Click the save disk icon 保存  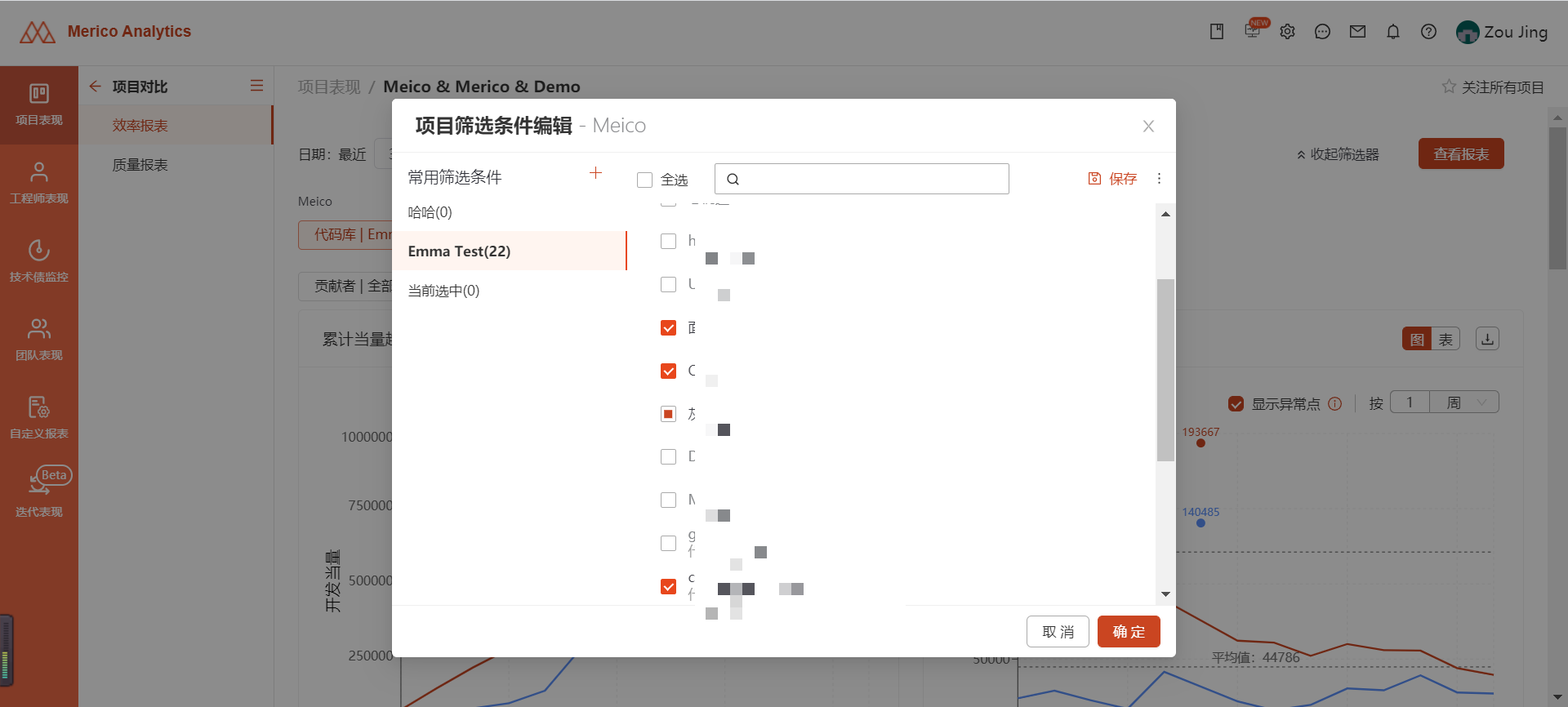click(x=1112, y=179)
